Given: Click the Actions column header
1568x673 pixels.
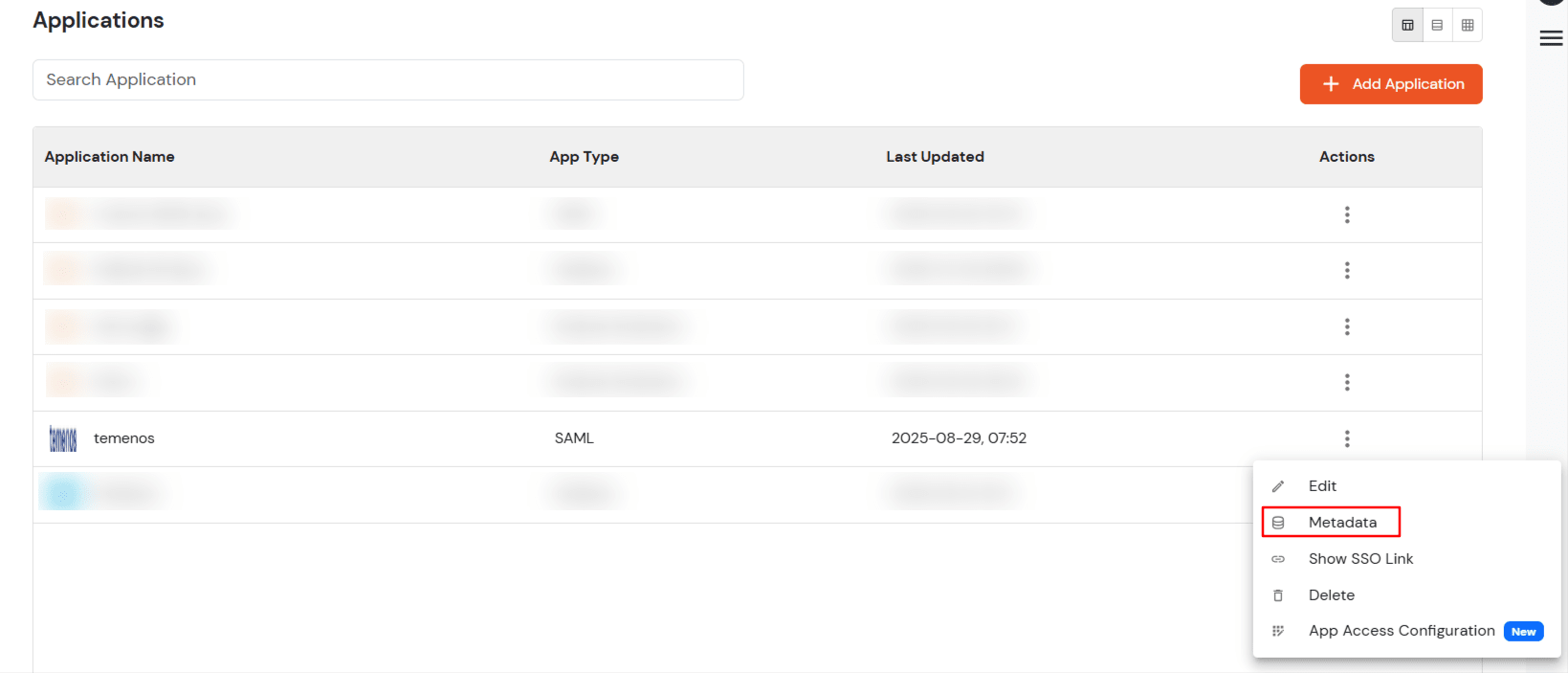Looking at the screenshot, I should pos(1347,157).
